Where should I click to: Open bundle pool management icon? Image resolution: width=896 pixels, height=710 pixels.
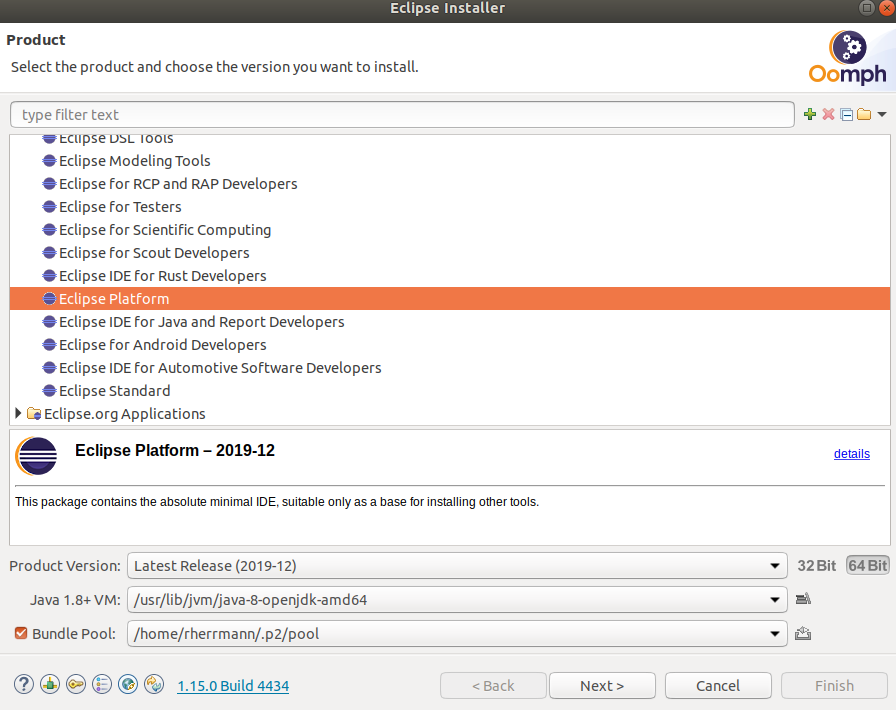click(x=803, y=633)
